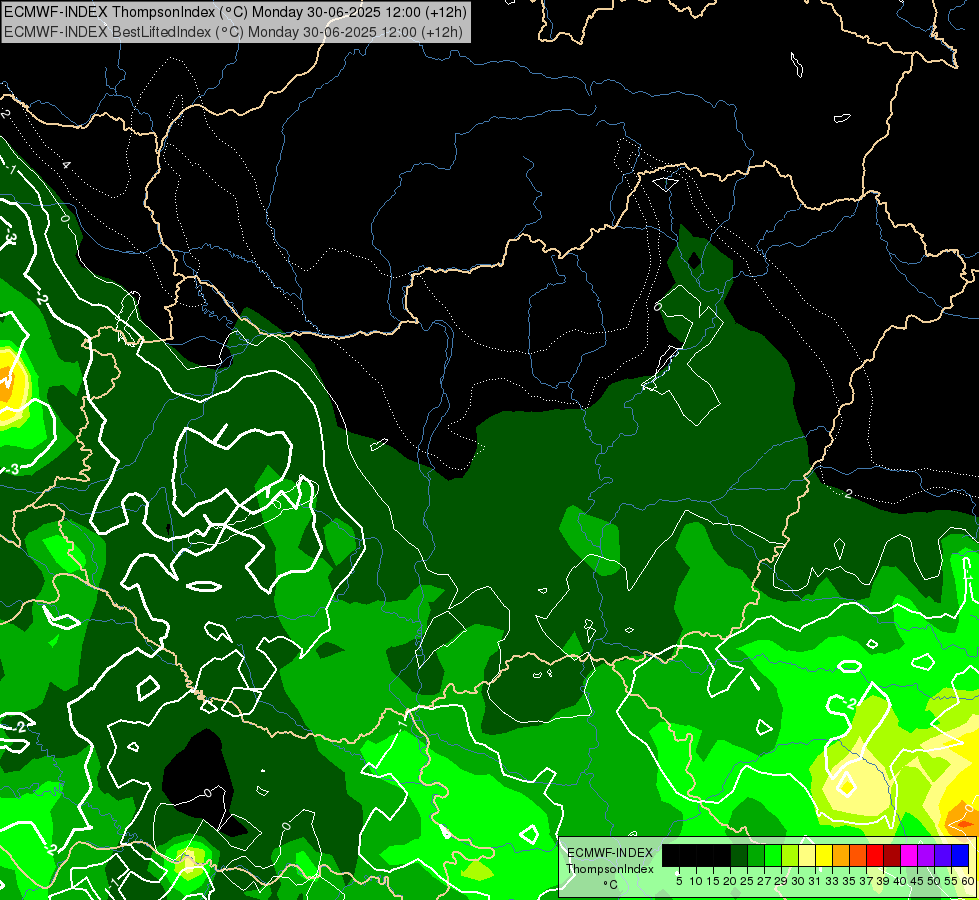Click the blue 55–60 legend swatch
This screenshot has width=979, height=900.
coord(960,855)
